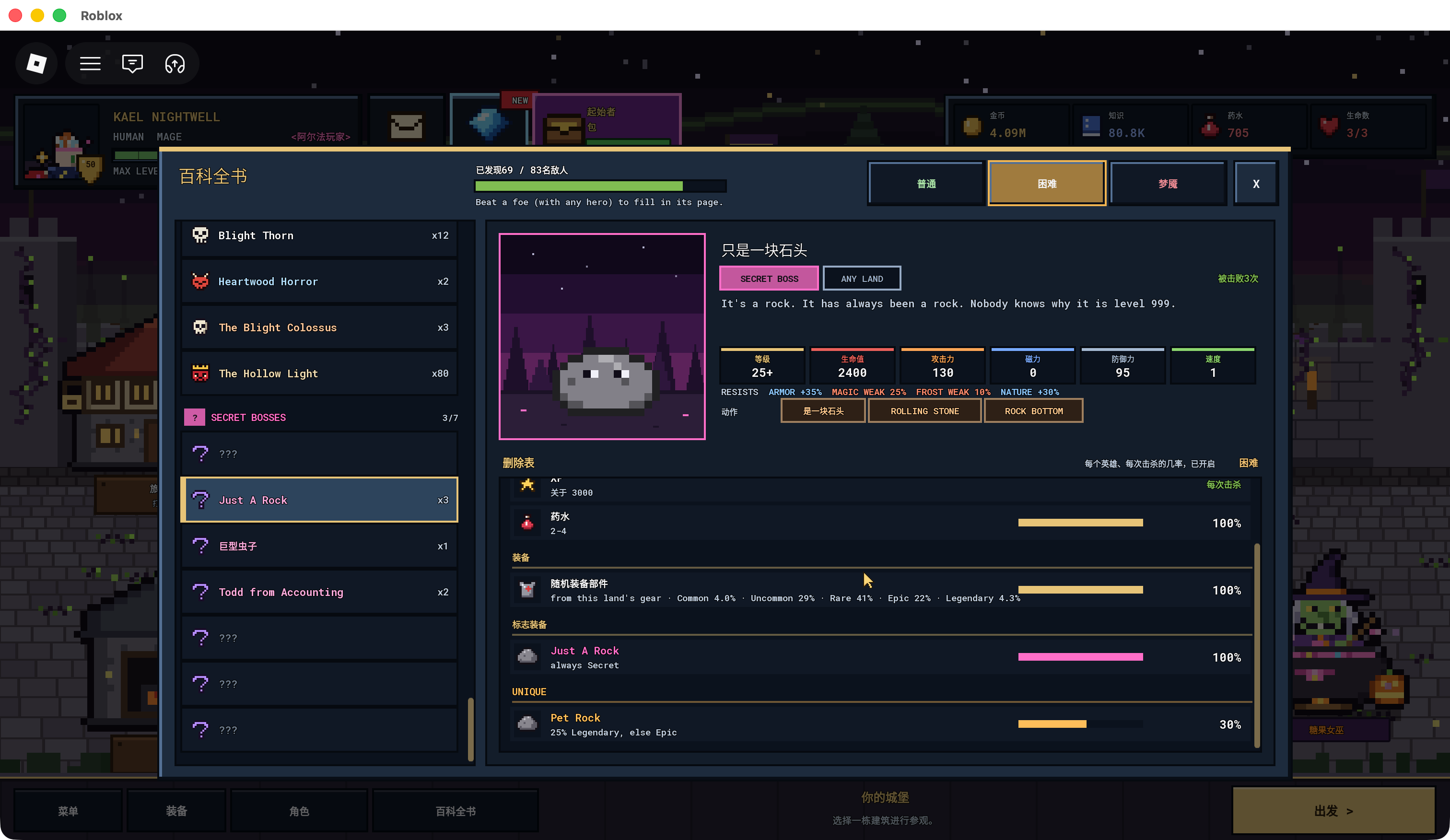Open the 装备 bottom tab

[176, 811]
